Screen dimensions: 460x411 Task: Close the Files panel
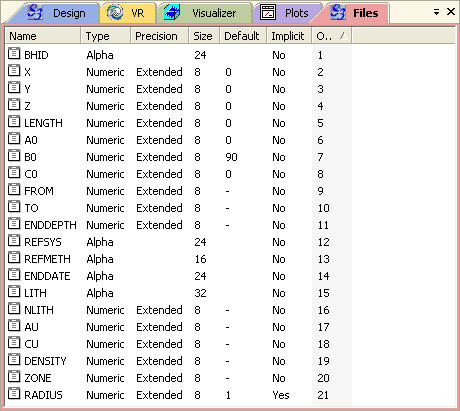point(451,12)
